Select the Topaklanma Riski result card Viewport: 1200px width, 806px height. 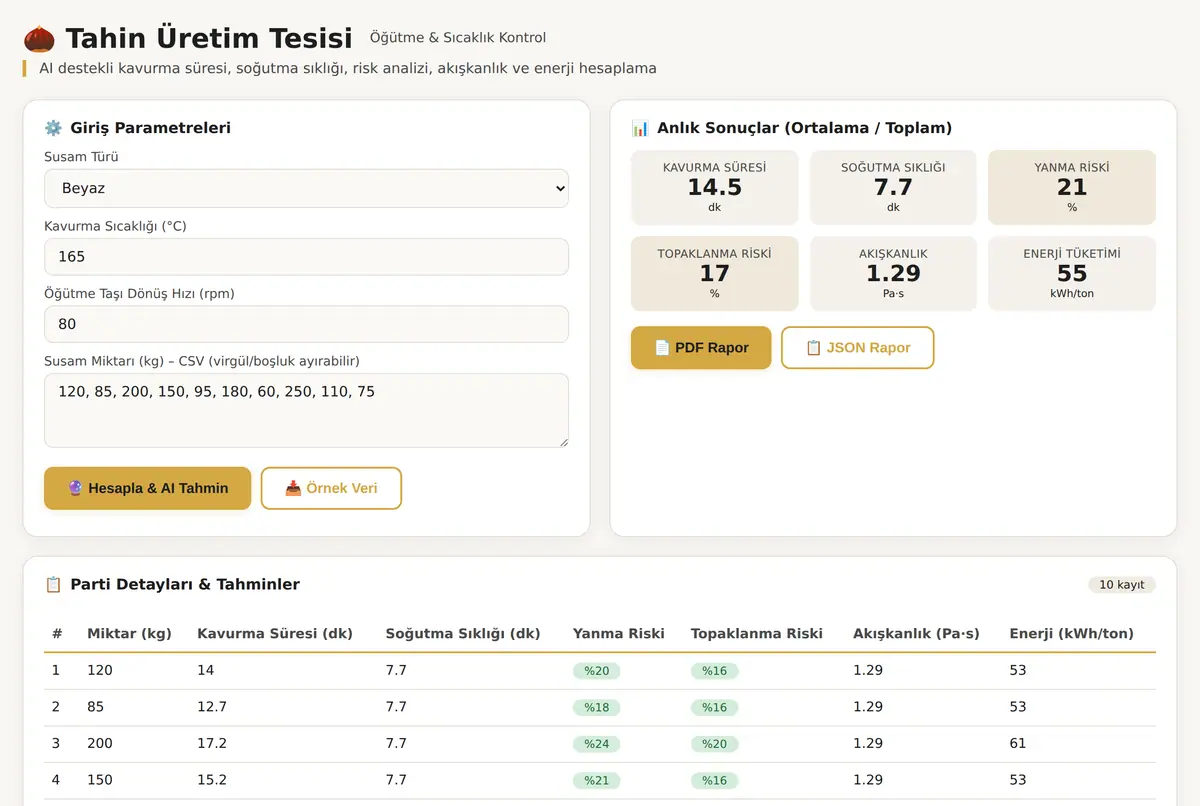point(715,273)
